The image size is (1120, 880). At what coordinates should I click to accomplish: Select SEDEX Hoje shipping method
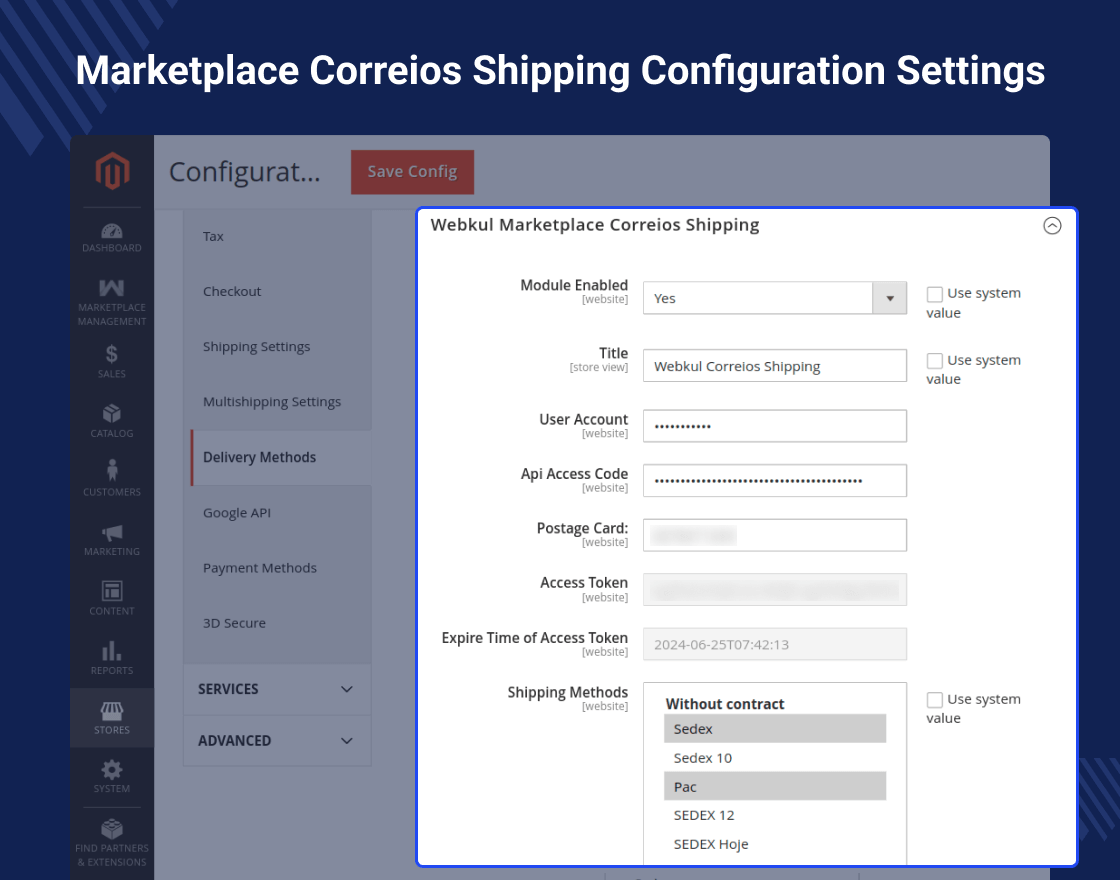(x=775, y=844)
